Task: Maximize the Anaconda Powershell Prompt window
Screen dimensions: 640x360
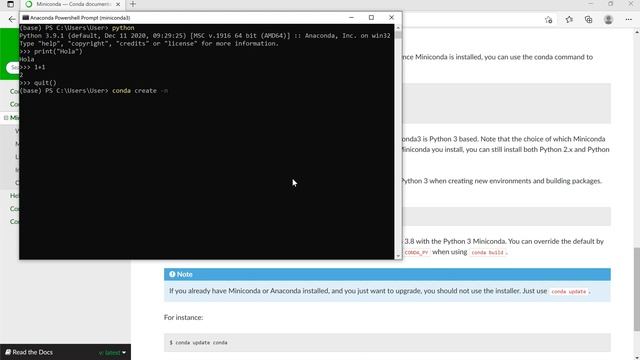Action: pos(371,18)
